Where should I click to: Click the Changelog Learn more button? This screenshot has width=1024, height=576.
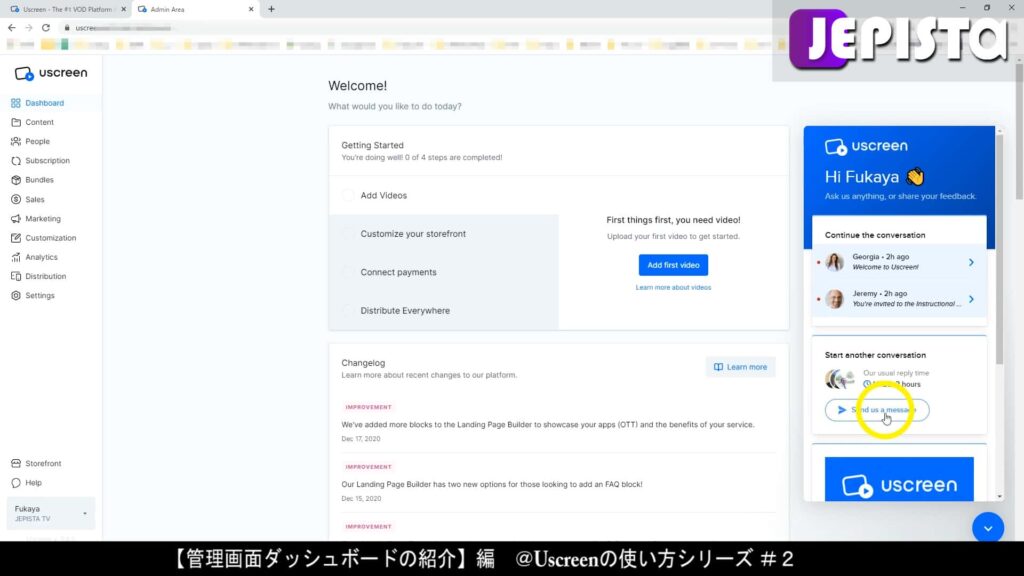click(741, 367)
